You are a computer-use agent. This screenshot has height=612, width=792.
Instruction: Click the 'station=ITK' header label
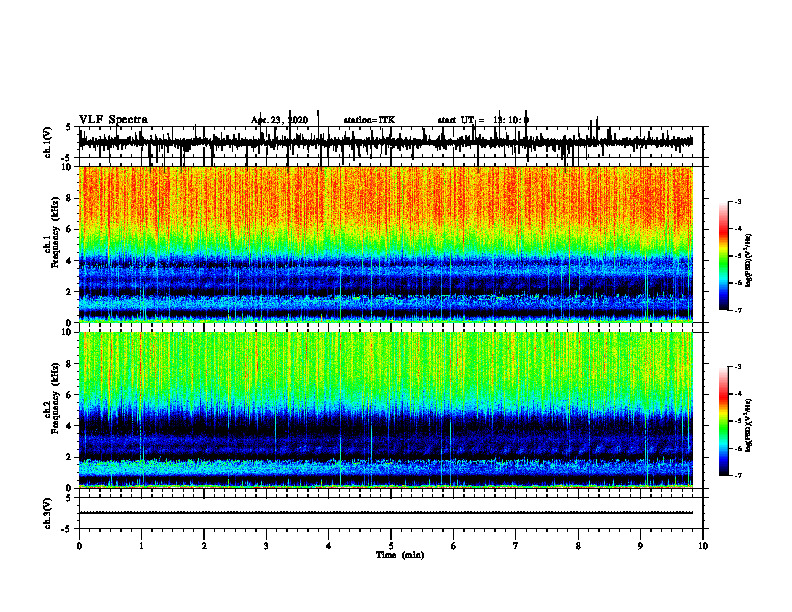coord(369,120)
